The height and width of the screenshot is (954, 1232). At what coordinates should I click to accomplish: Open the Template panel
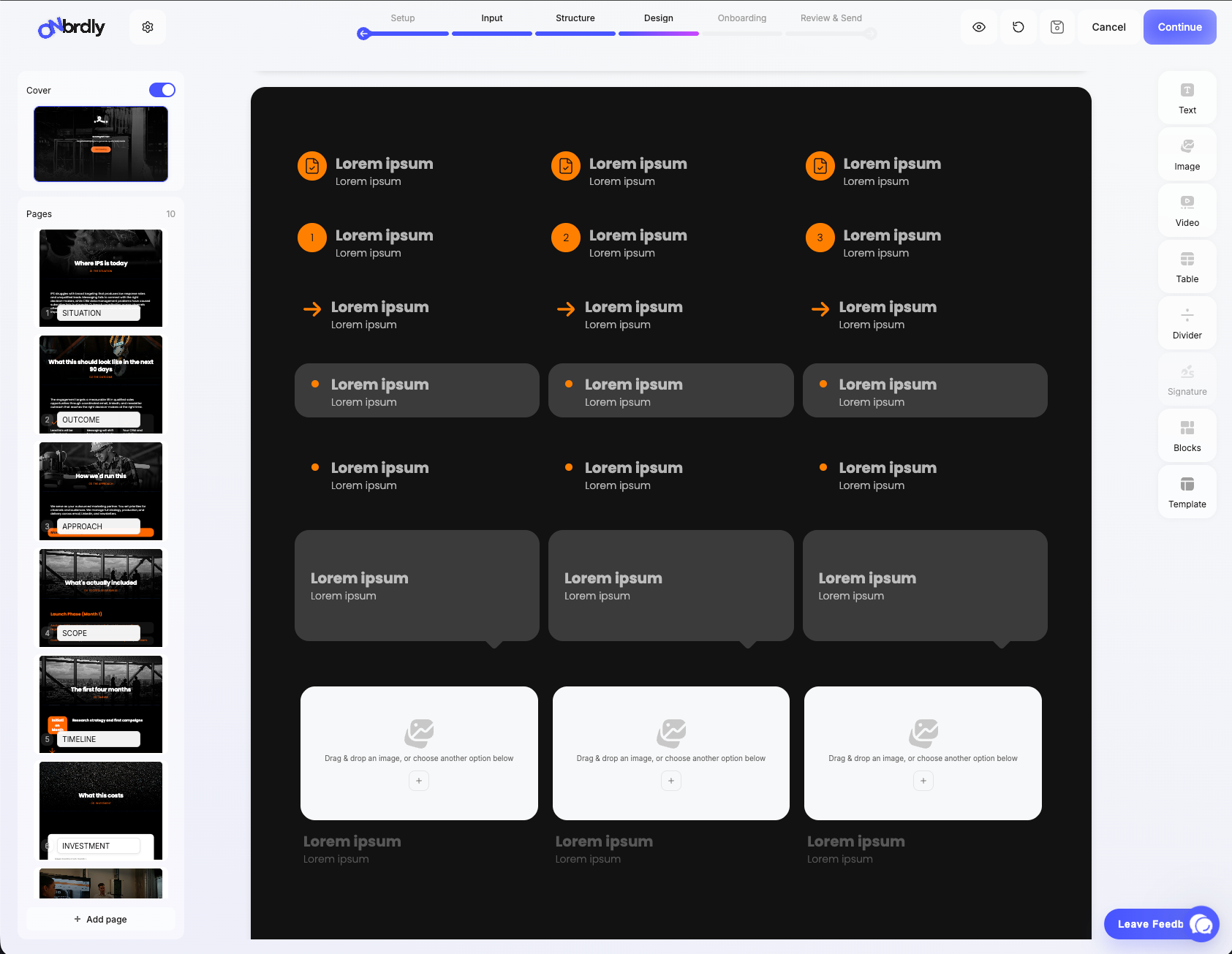[x=1187, y=492]
